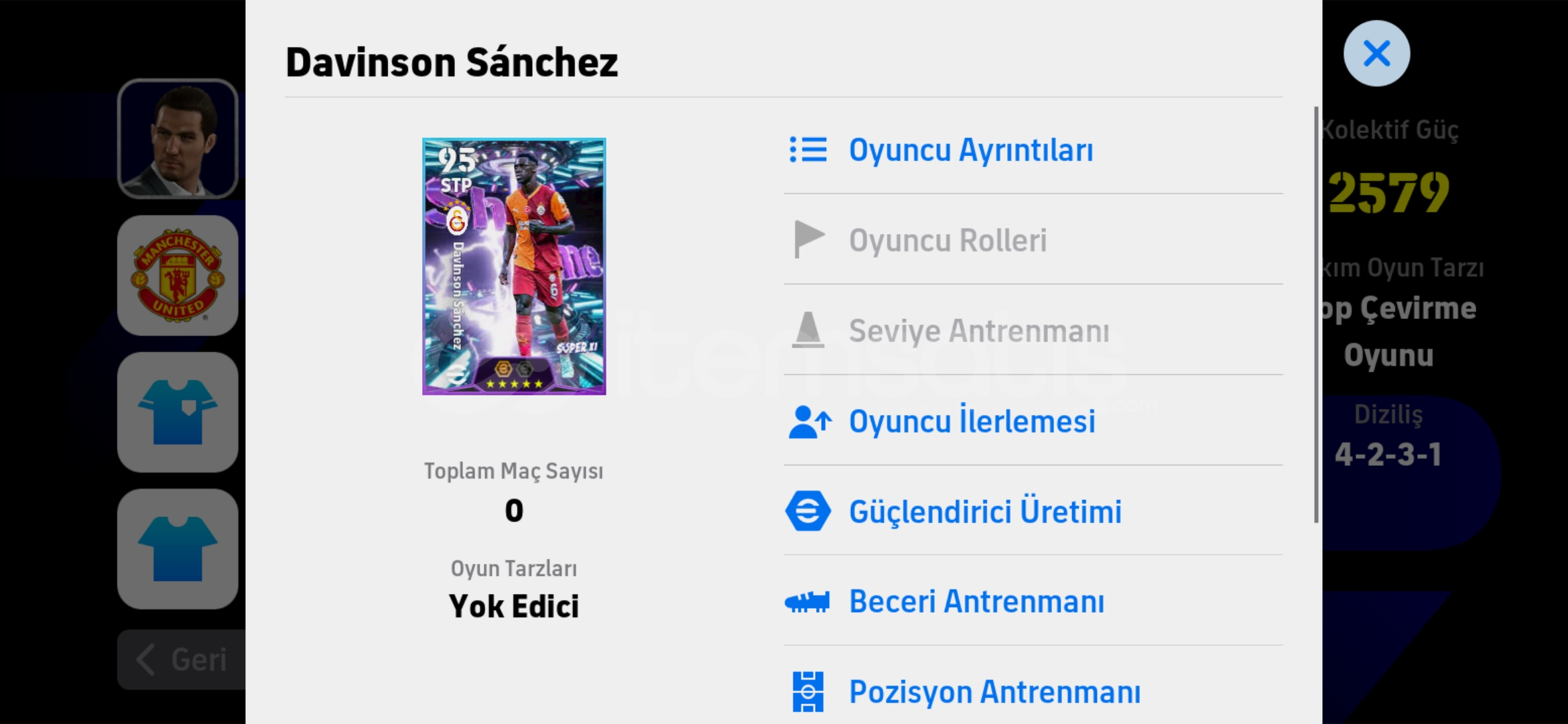Viewport: 1568px width, 724px height.
Task: Tap the Manchester United club crest
Action: [178, 276]
